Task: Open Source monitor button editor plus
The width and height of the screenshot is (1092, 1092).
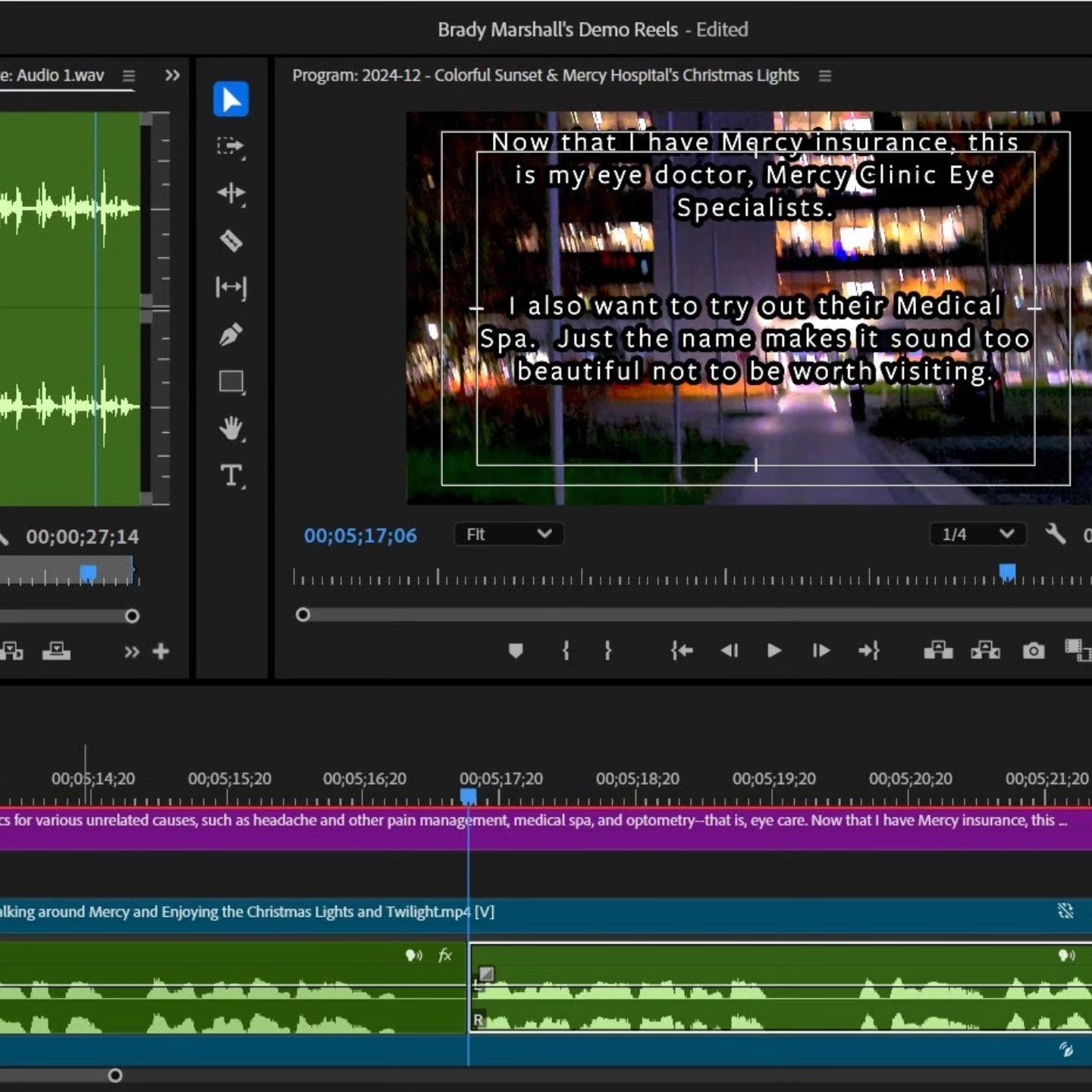Action: coord(161,651)
